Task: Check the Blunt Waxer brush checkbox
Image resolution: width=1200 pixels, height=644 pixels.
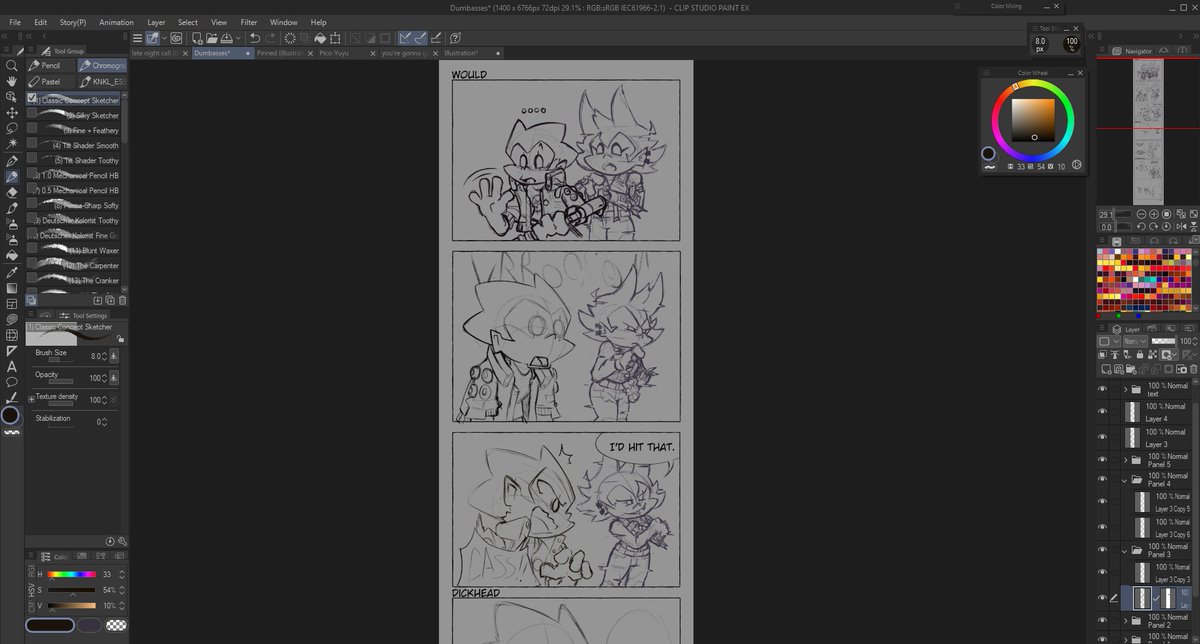Action: pyautogui.click(x=32, y=250)
